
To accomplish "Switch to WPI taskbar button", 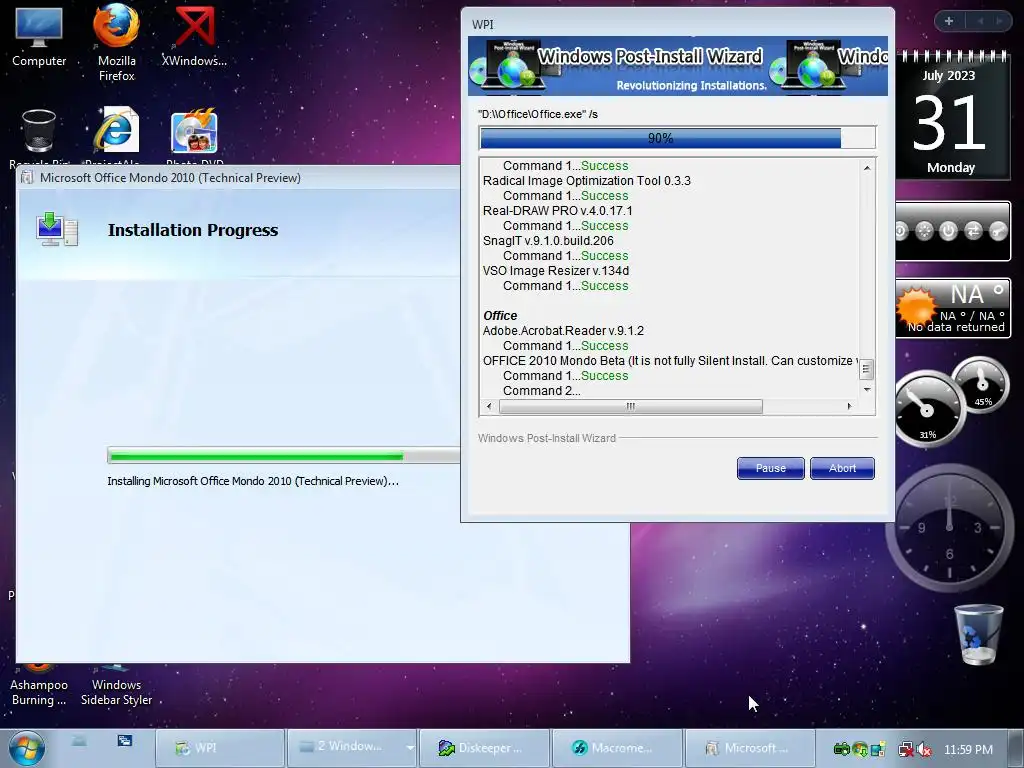I will click(x=220, y=748).
